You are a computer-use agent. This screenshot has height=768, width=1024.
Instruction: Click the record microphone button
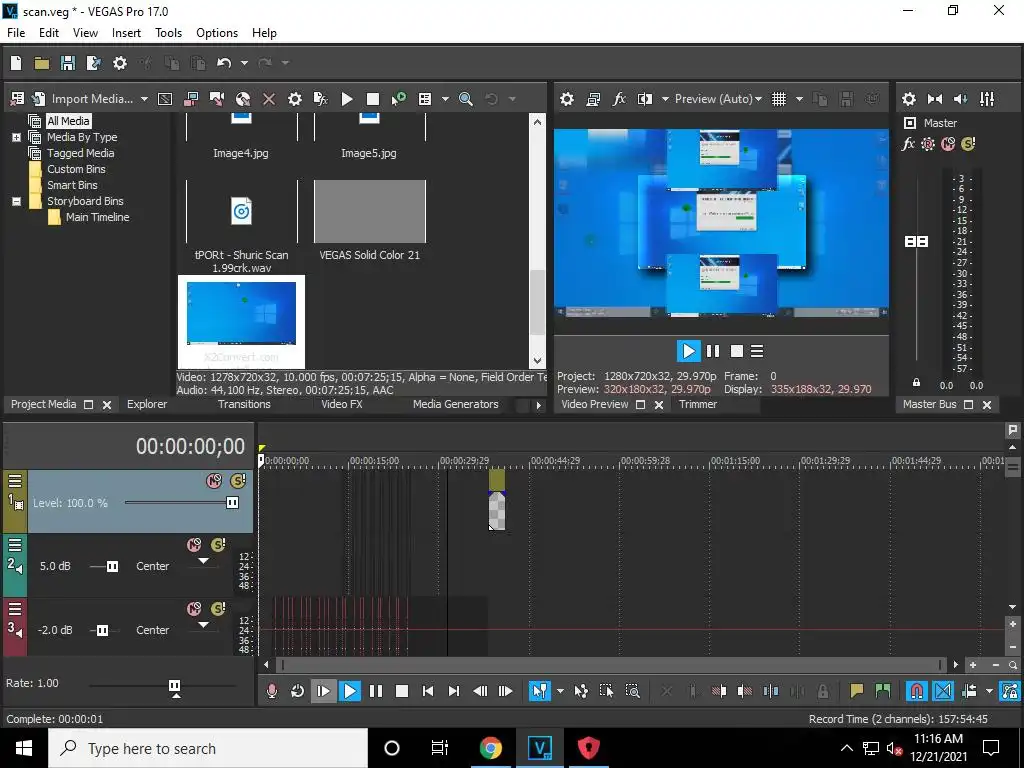(x=272, y=691)
